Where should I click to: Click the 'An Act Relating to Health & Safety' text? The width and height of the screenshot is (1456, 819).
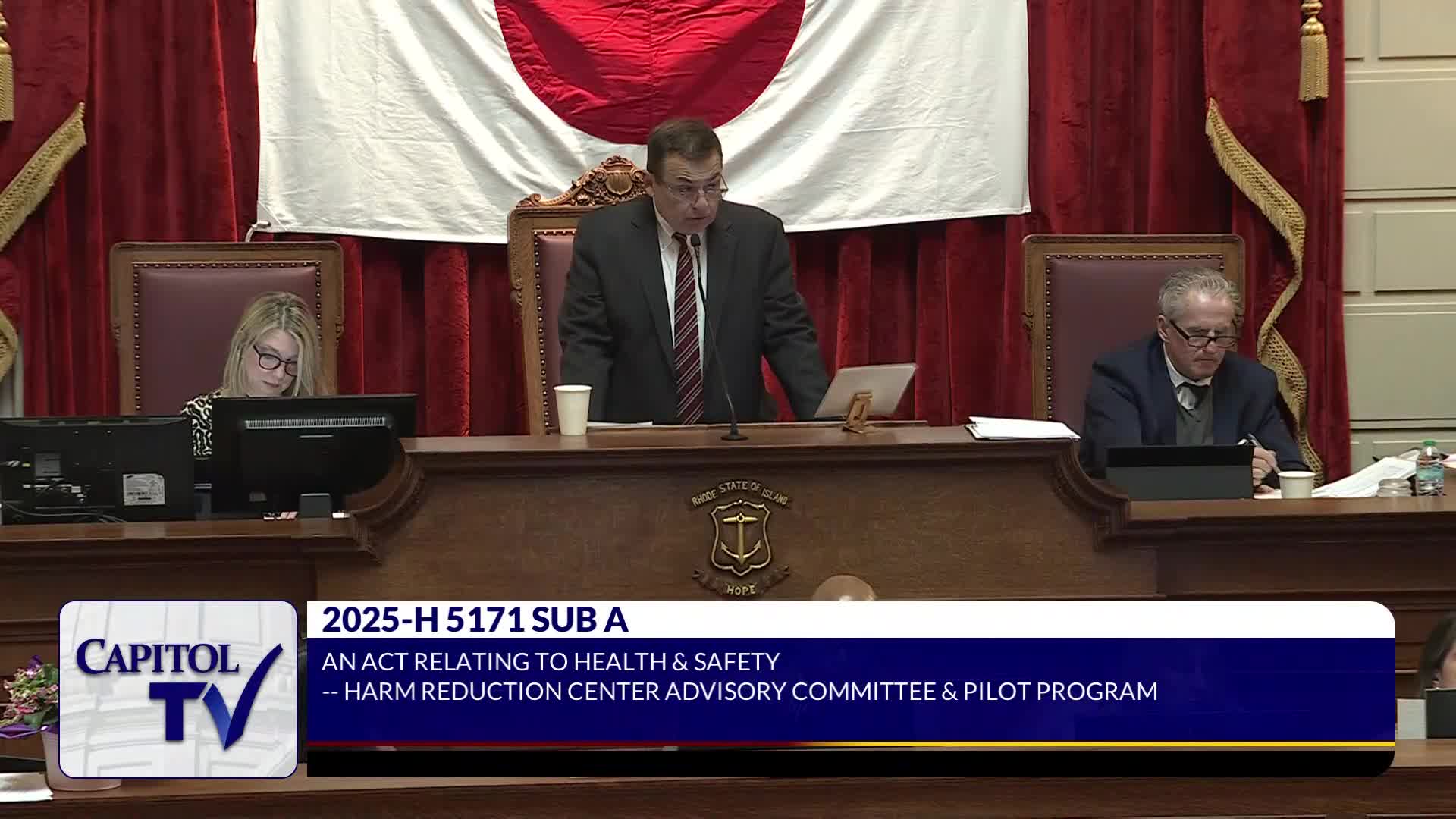pyautogui.click(x=551, y=662)
